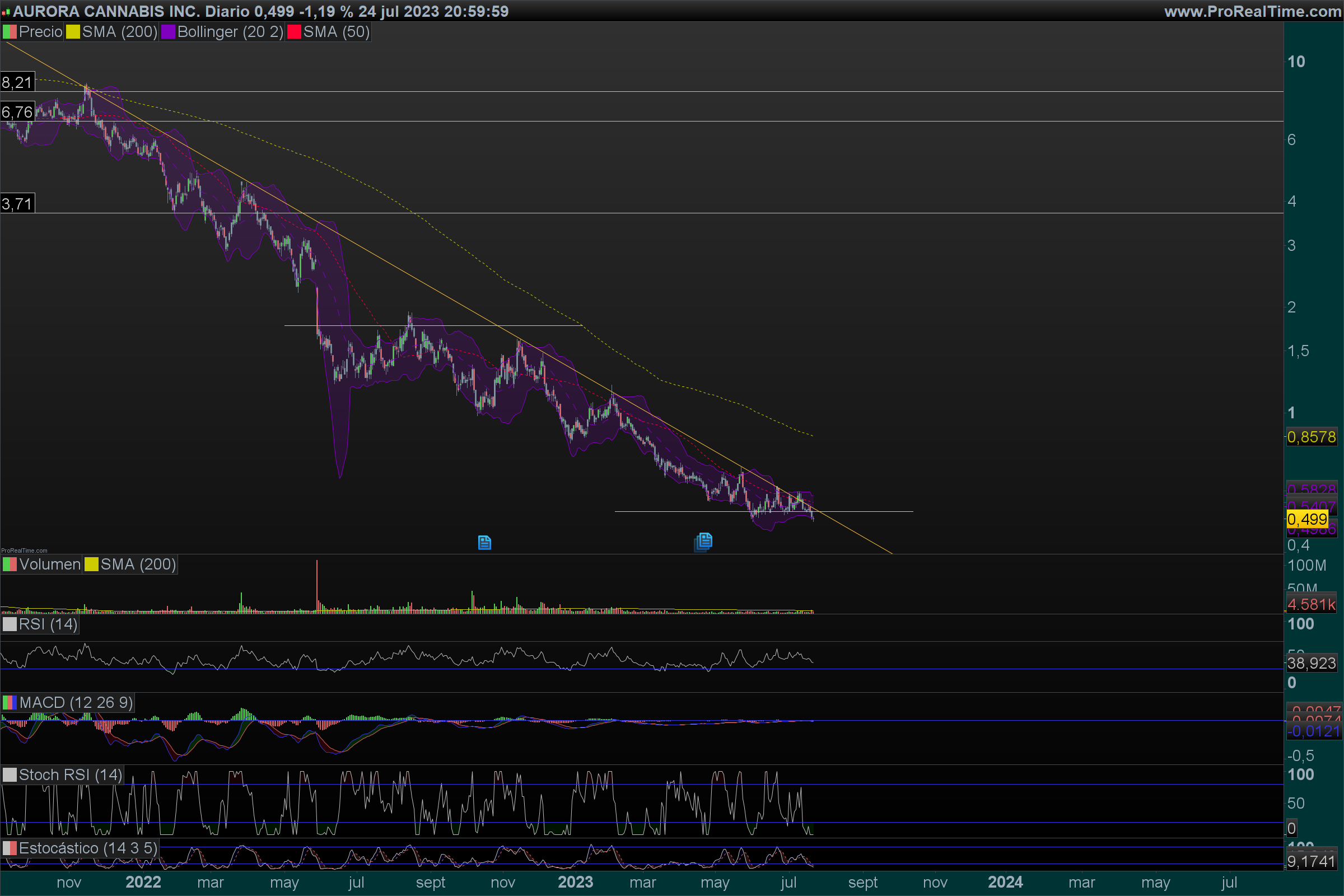Open the Bollinger (20 2) indicator label

[230, 32]
